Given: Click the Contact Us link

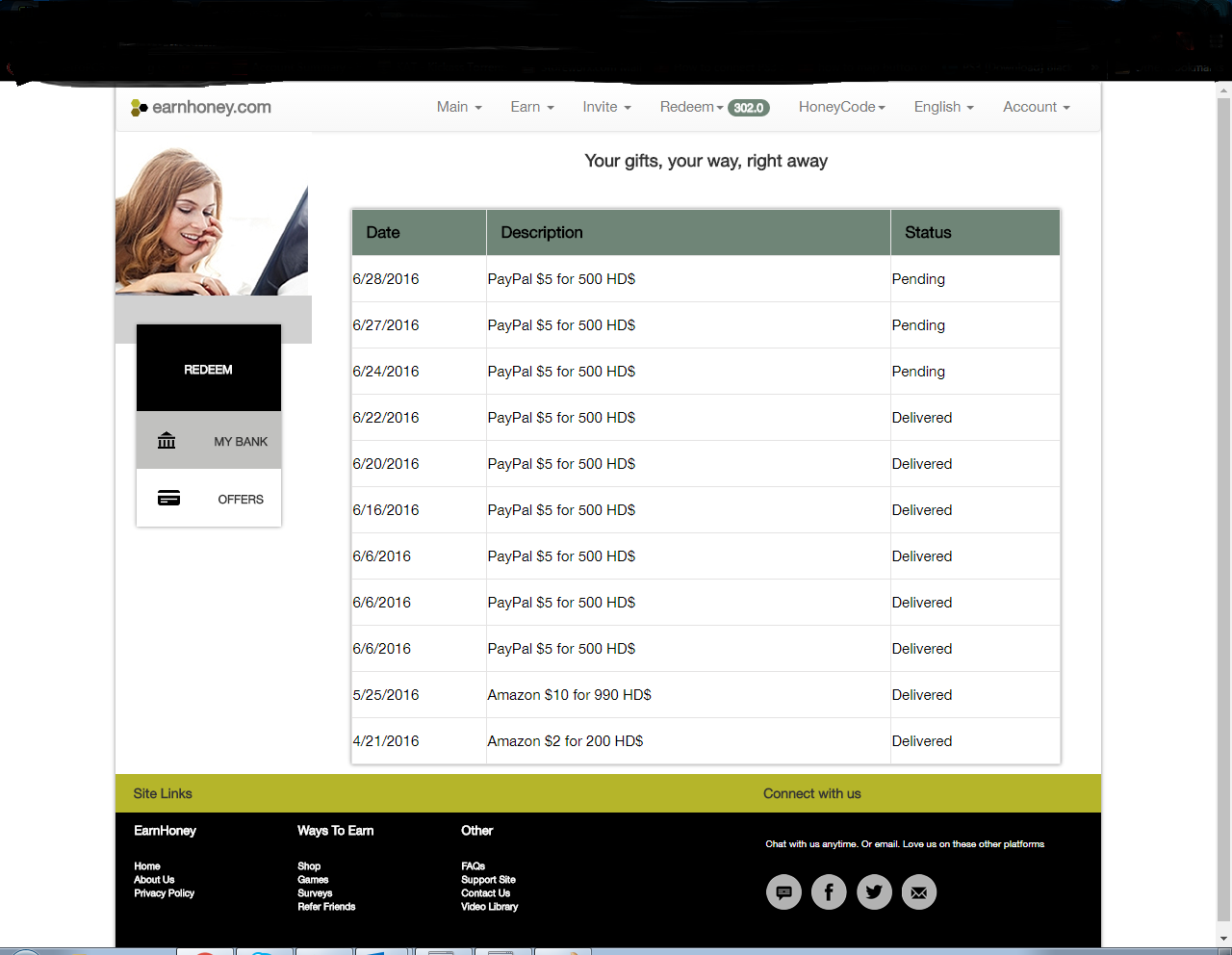Looking at the screenshot, I should point(485,893).
